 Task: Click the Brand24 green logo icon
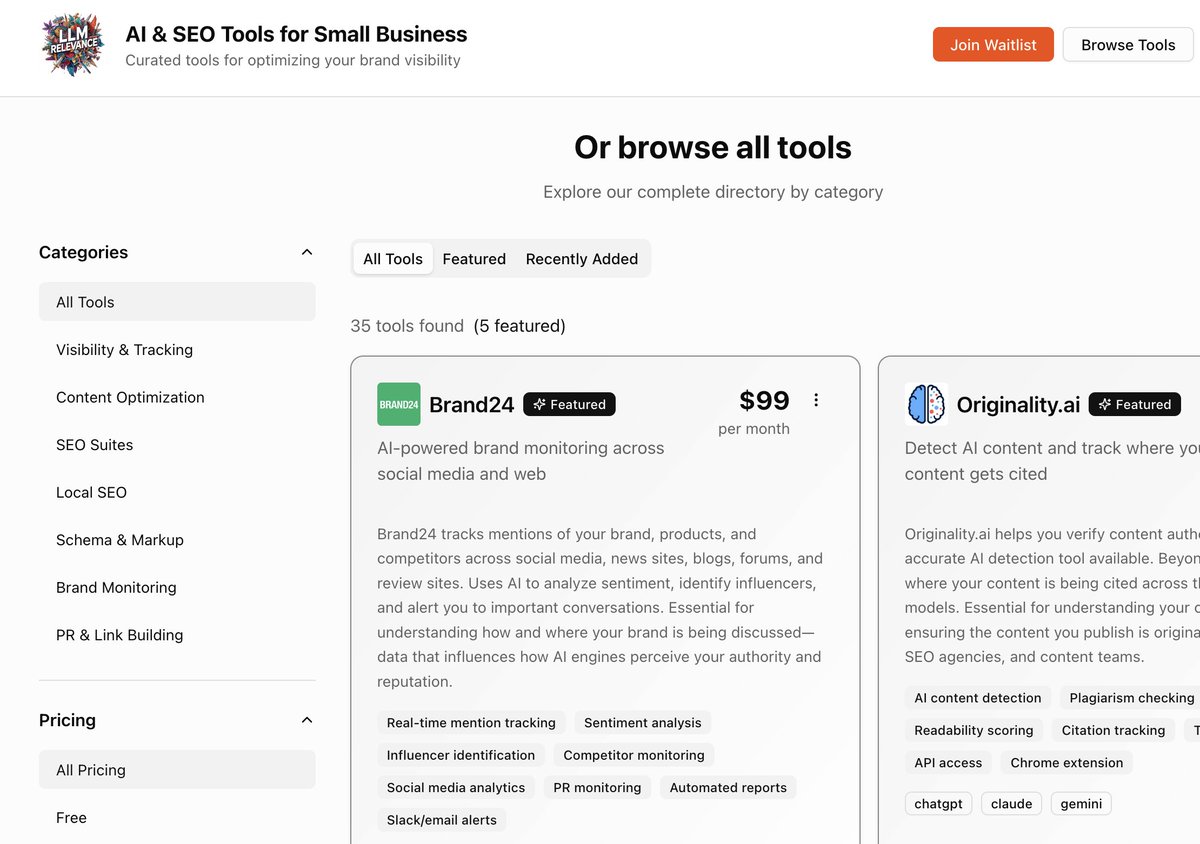399,404
